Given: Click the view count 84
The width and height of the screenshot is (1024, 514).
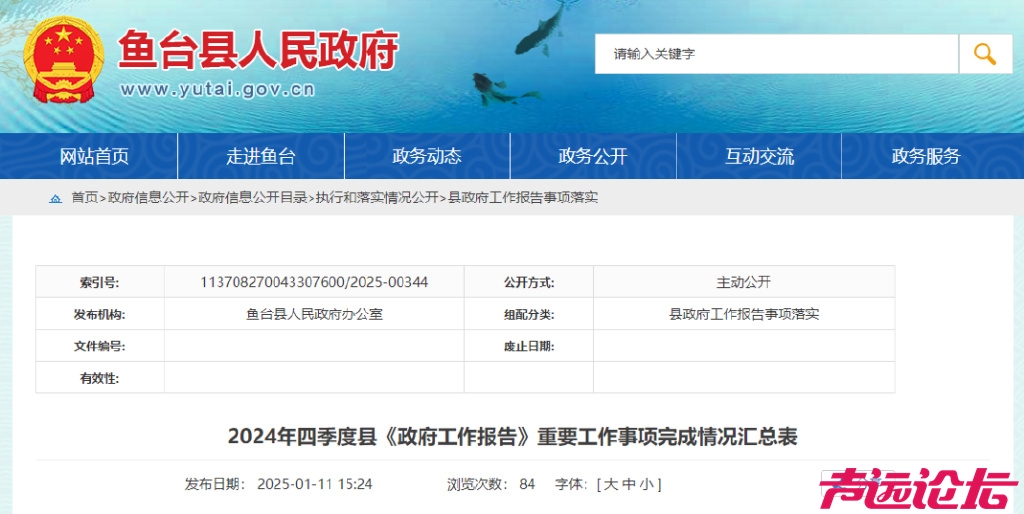Looking at the screenshot, I should point(527,485).
